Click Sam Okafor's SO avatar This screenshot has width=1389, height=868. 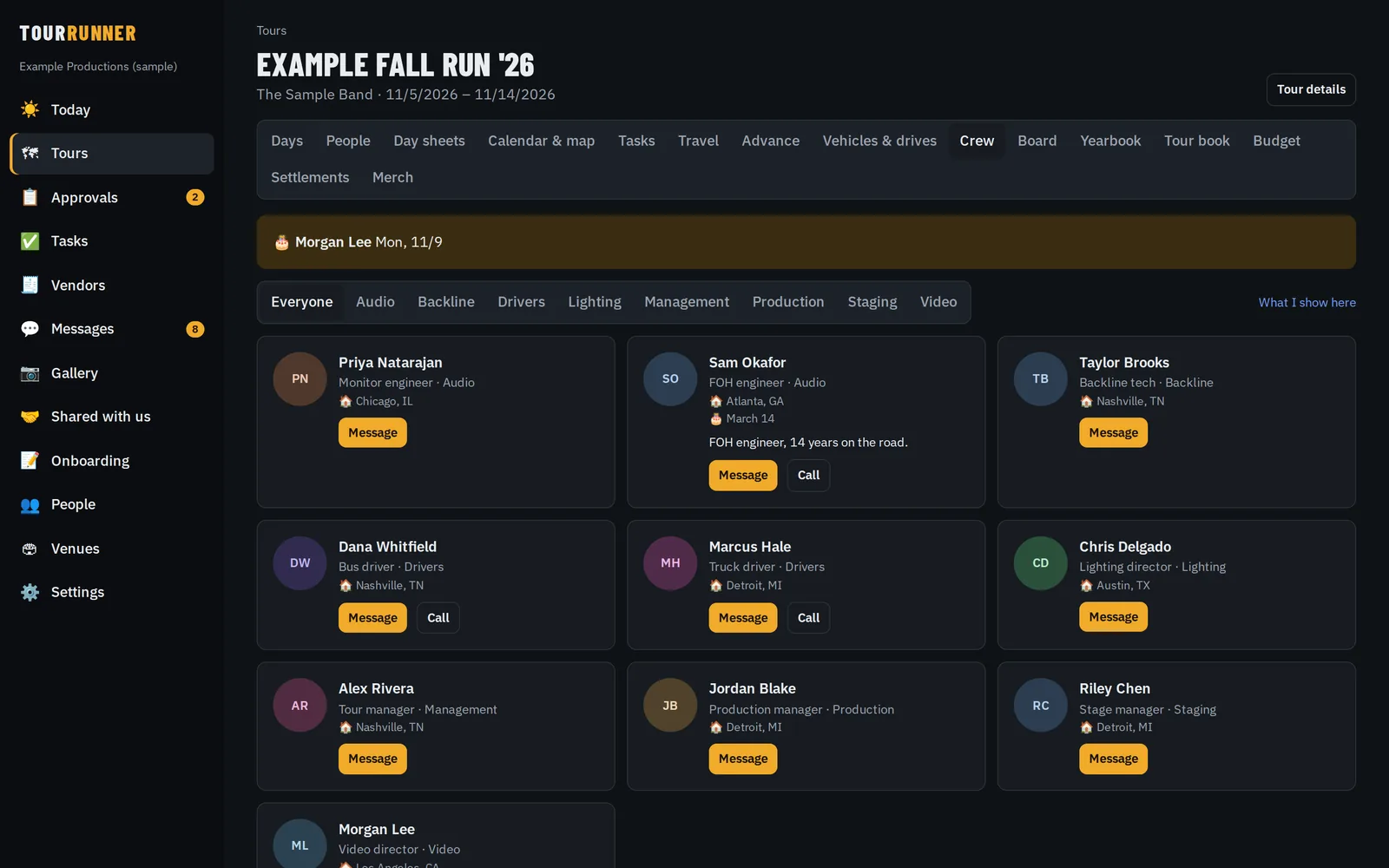670,378
